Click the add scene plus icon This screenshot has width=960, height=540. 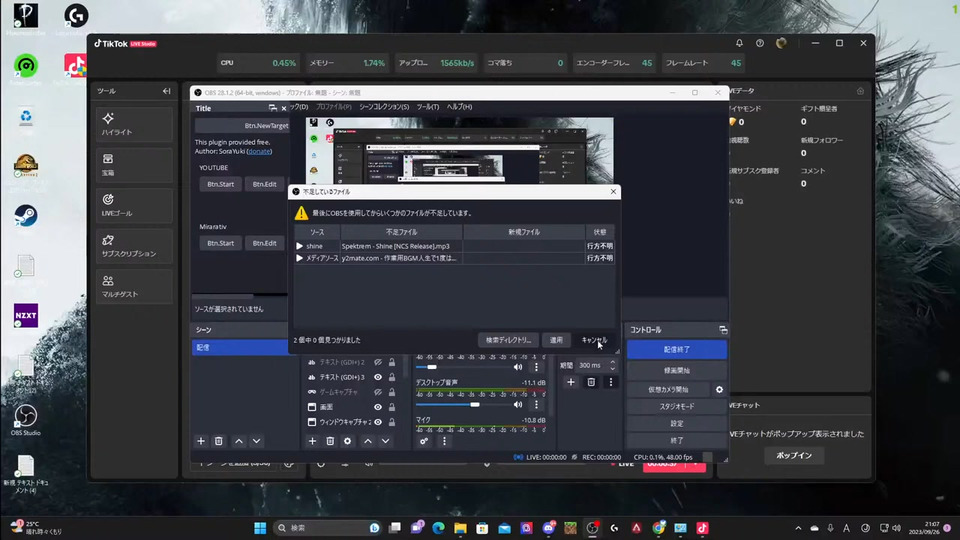(x=201, y=441)
